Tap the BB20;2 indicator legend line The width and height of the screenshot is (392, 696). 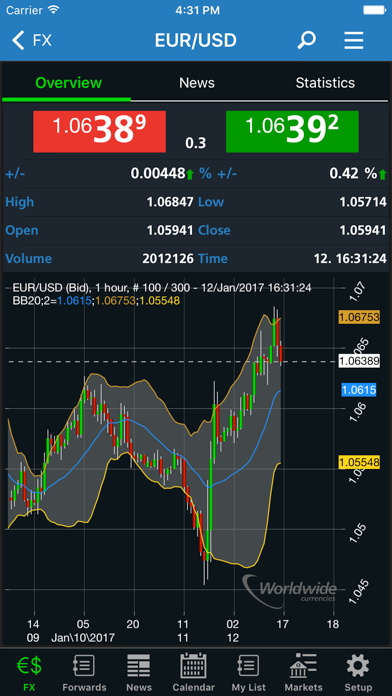coord(96,301)
